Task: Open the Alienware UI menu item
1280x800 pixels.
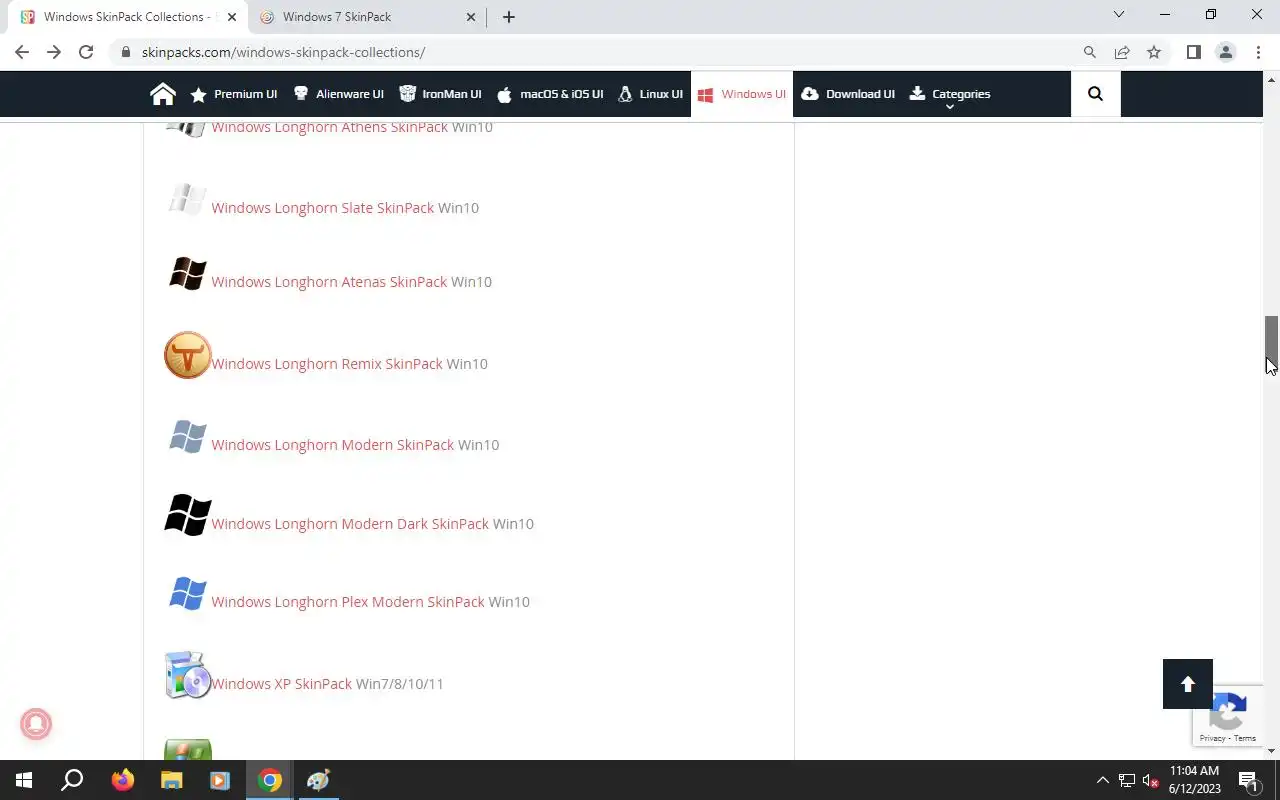Action: point(338,94)
